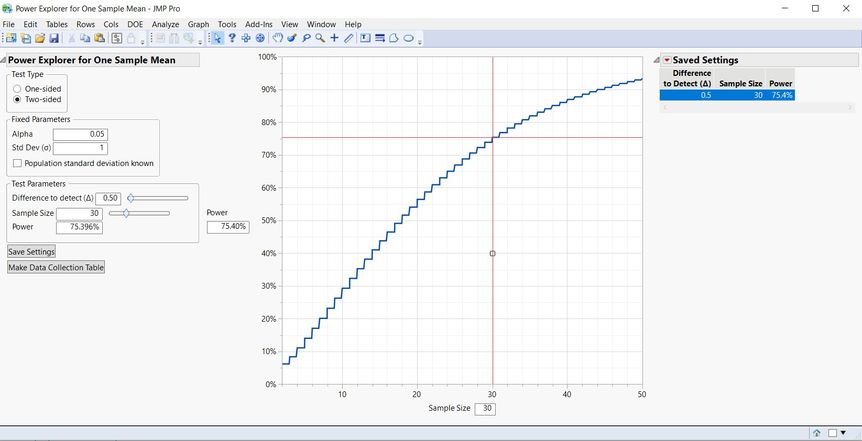Open the Add-Ins menu
Screen dimensions: 862x441
click(x=258, y=24)
